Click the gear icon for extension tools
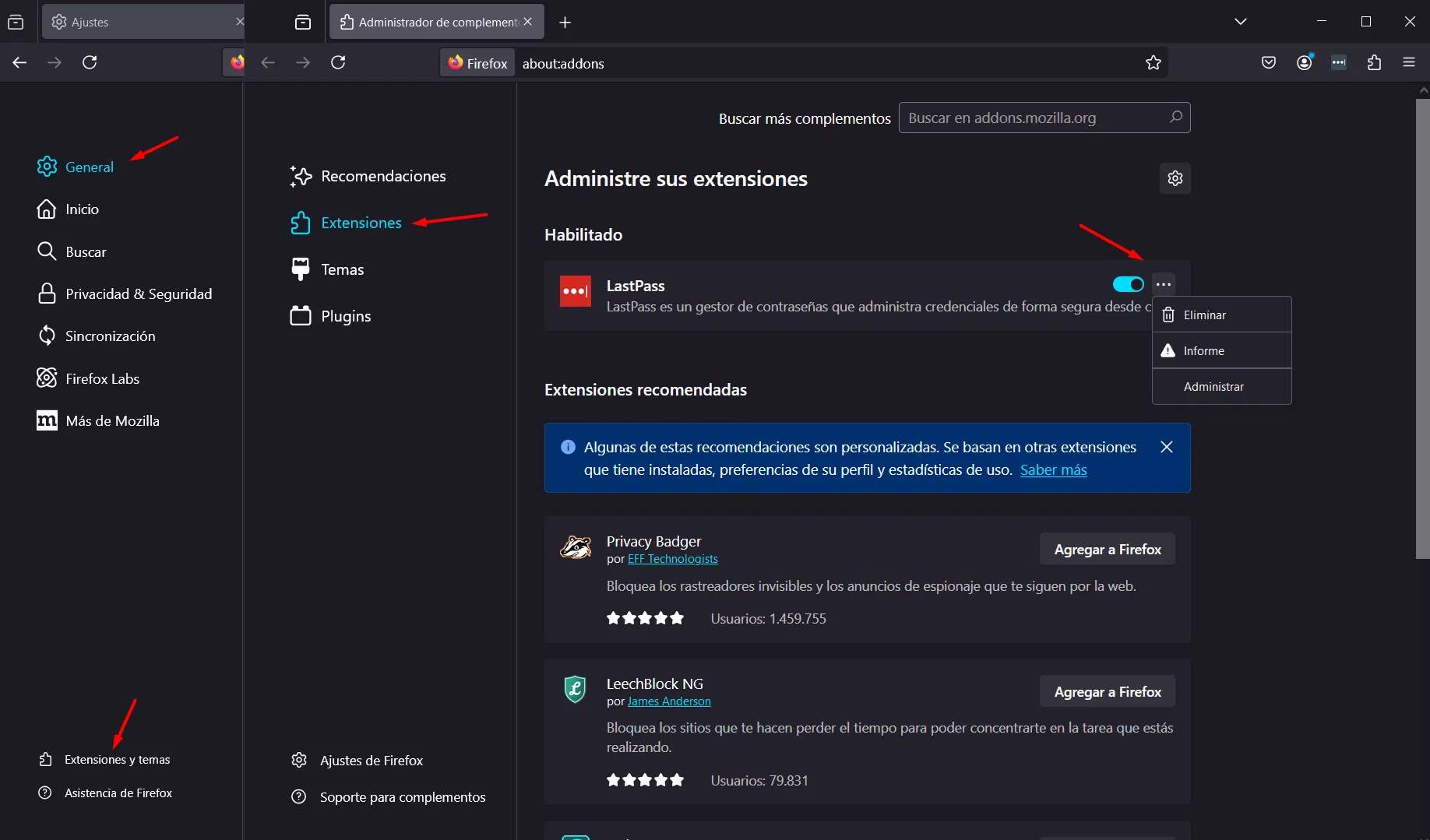Image resolution: width=1430 pixels, height=840 pixels. click(1175, 178)
